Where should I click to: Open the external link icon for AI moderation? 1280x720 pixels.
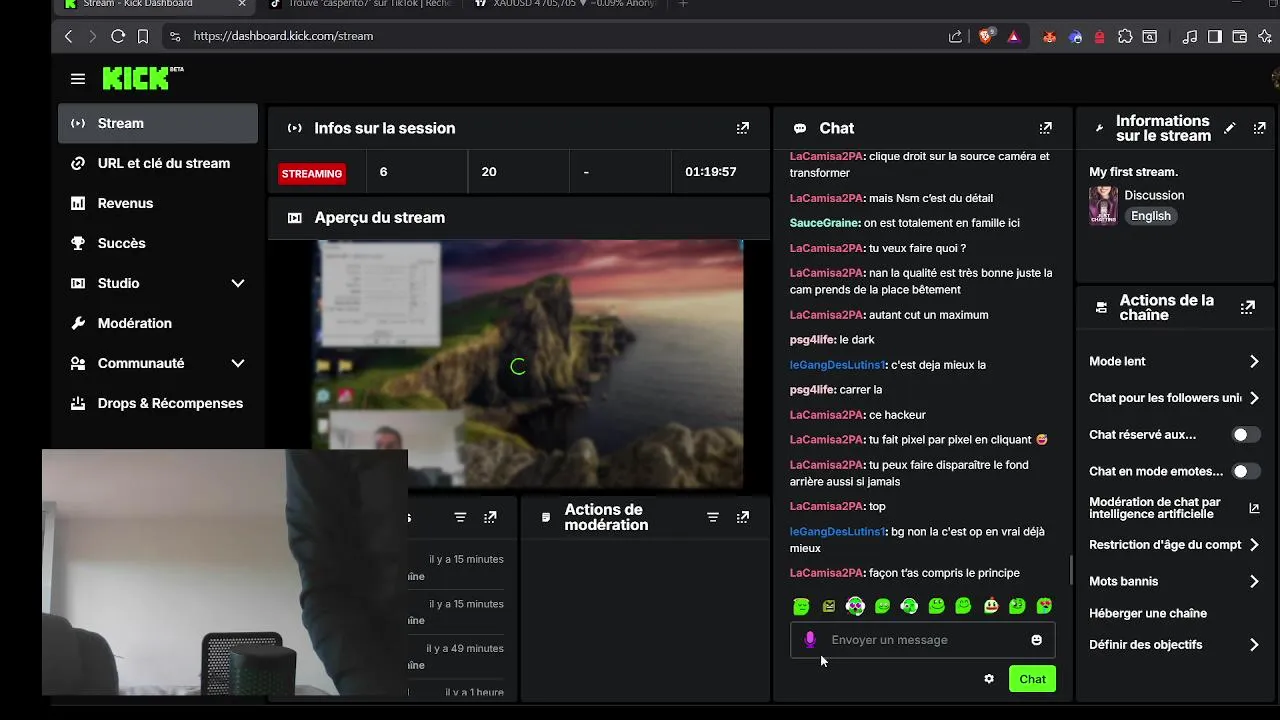(x=1254, y=508)
